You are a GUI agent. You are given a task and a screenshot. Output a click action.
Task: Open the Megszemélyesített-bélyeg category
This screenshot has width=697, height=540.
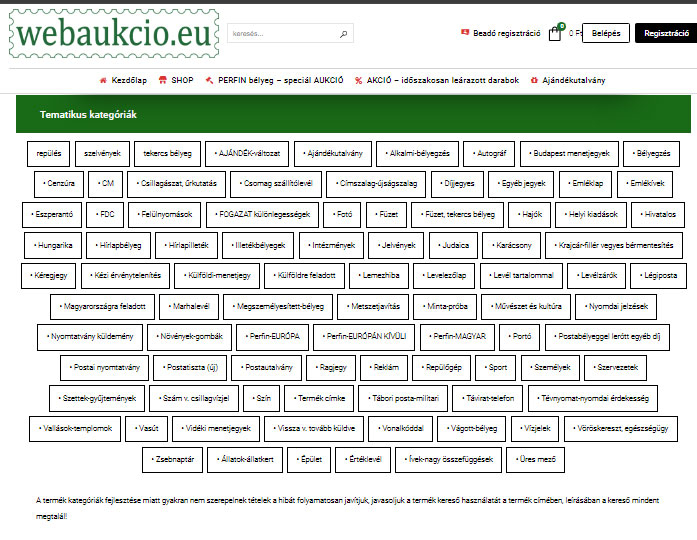coord(278,307)
